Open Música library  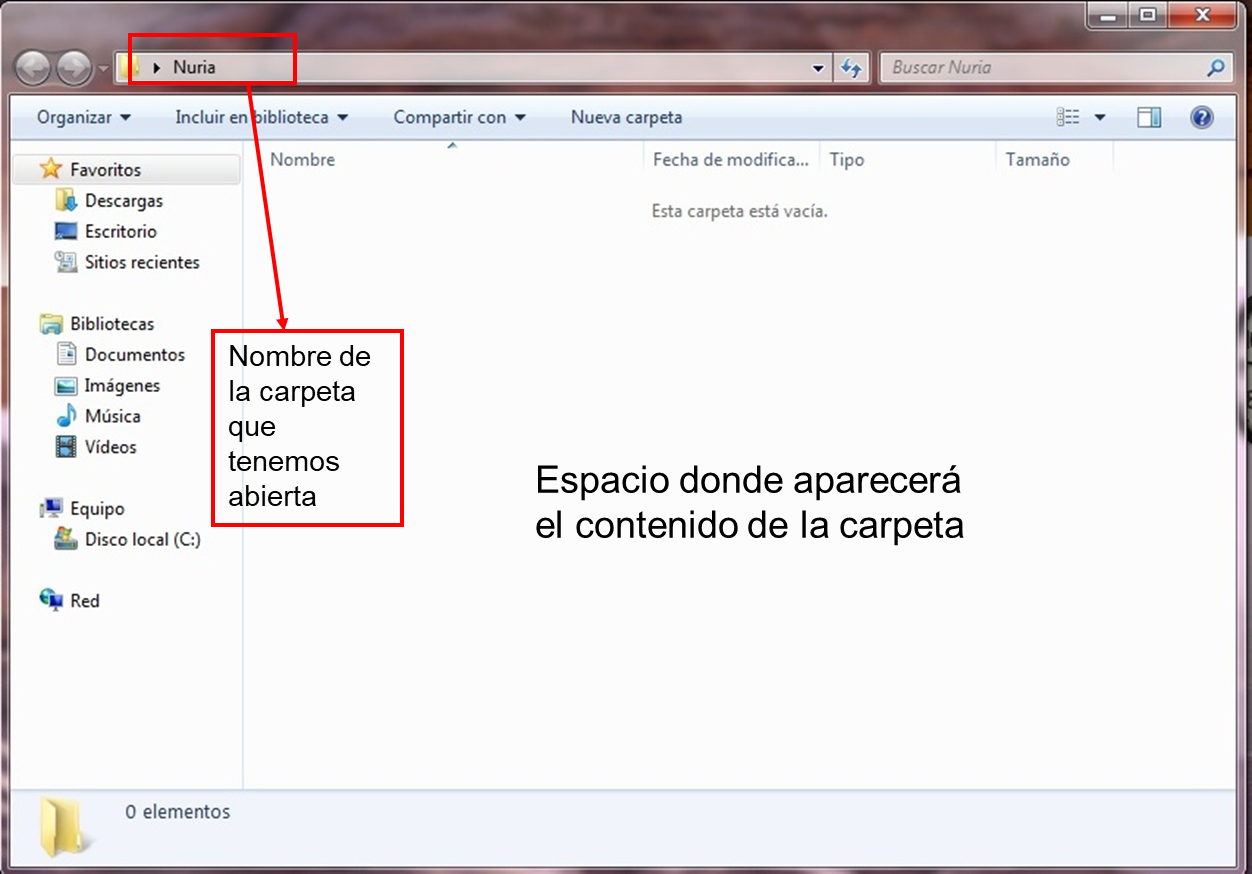[x=112, y=417]
